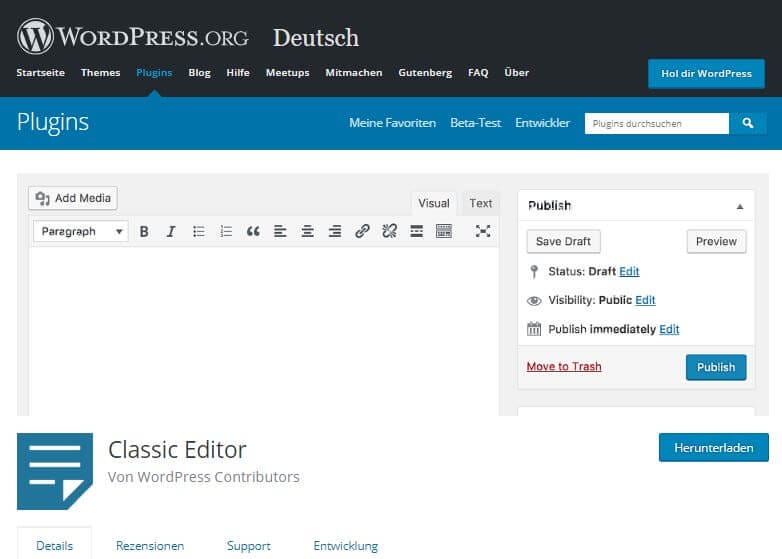Toggle italic formatting in editor toolbar
The height and width of the screenshot is (559, 782).
pos(171,231)
